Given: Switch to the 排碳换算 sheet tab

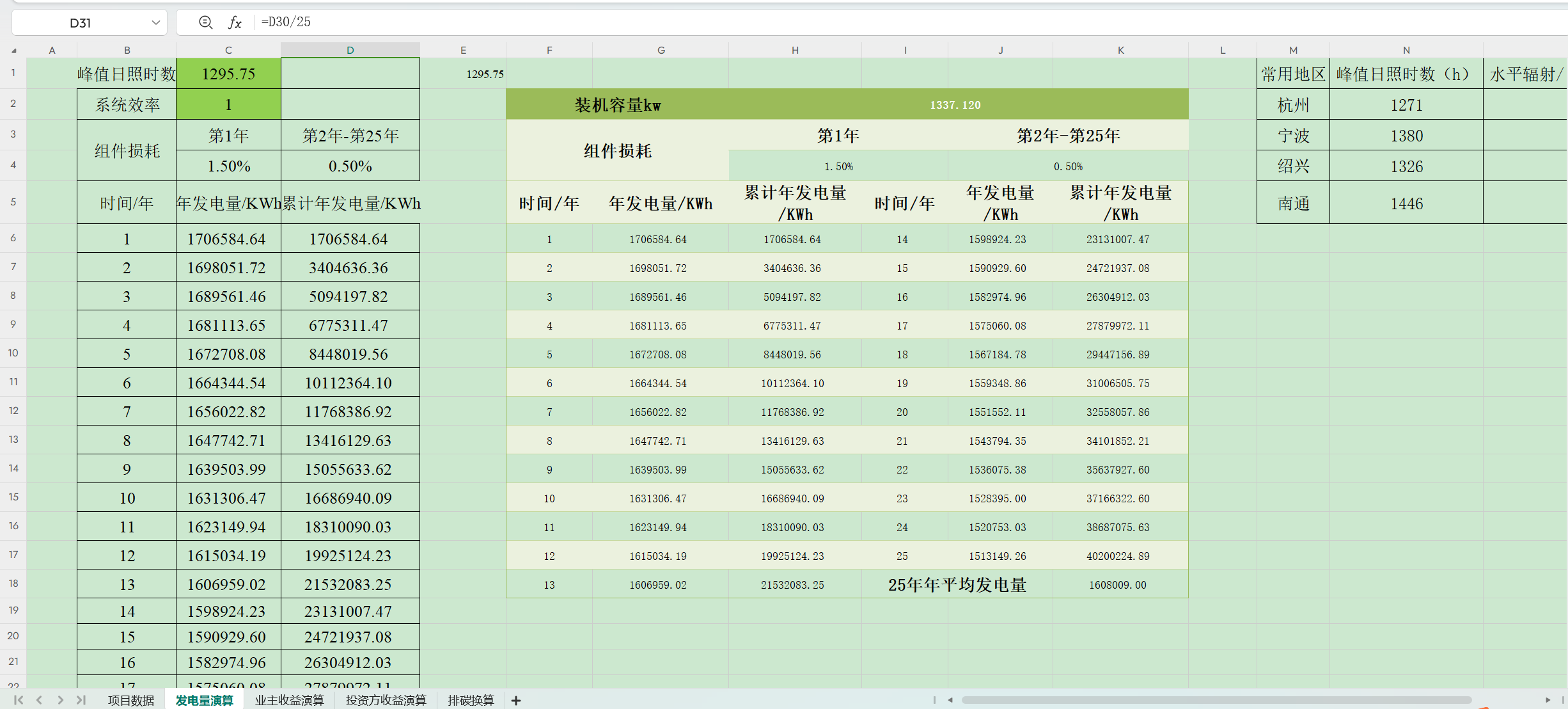Looking at the screenshot, I should point(471,700).
